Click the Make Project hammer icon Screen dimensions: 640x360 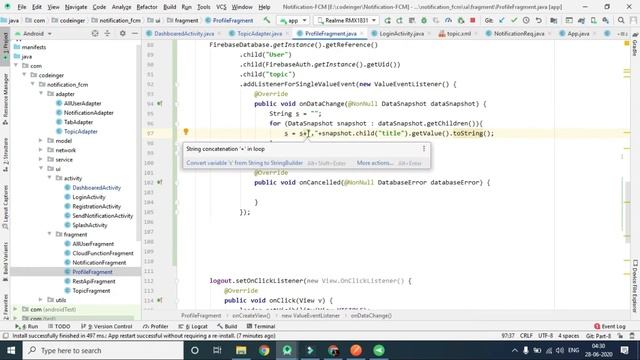[267, 20]
